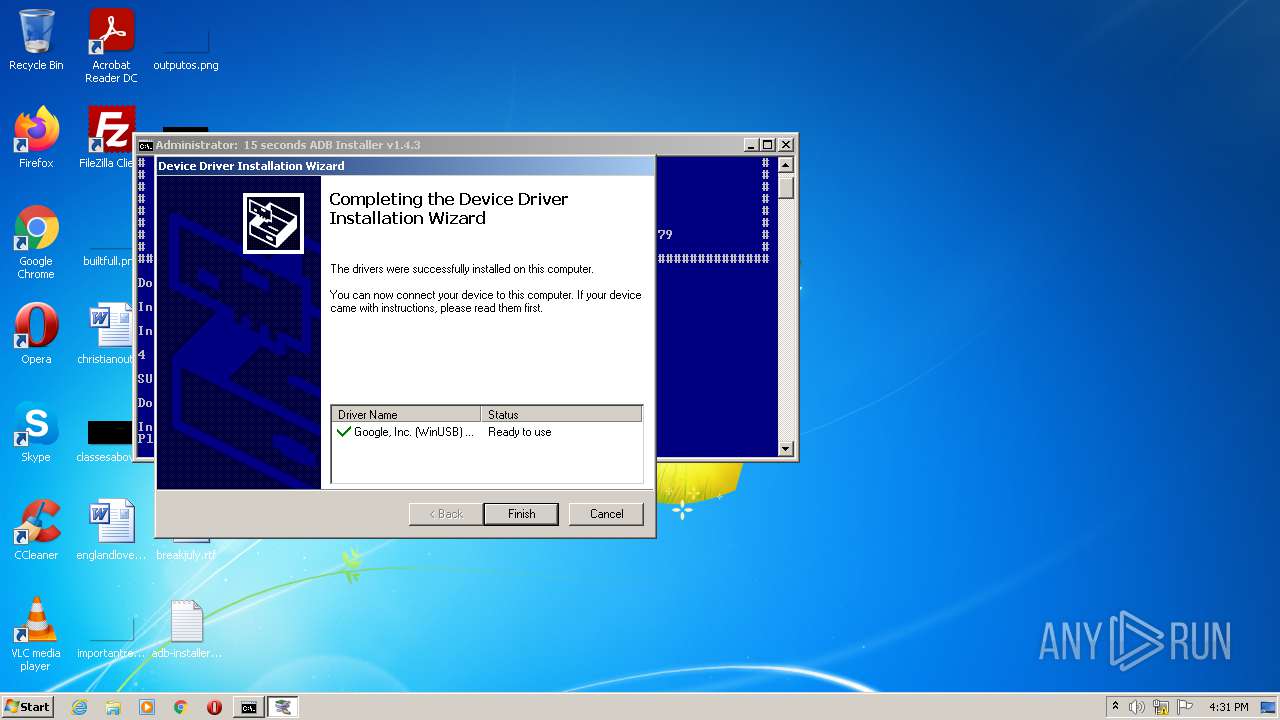Open the Start menu
The image size is (1280, 720).
(x=27, y=707)
